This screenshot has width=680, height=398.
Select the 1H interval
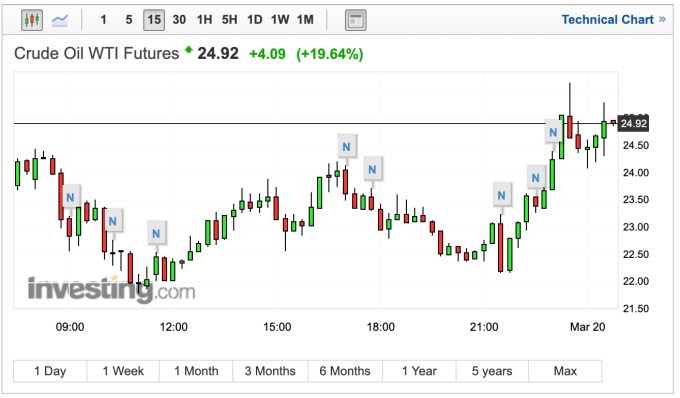[204, 20]
